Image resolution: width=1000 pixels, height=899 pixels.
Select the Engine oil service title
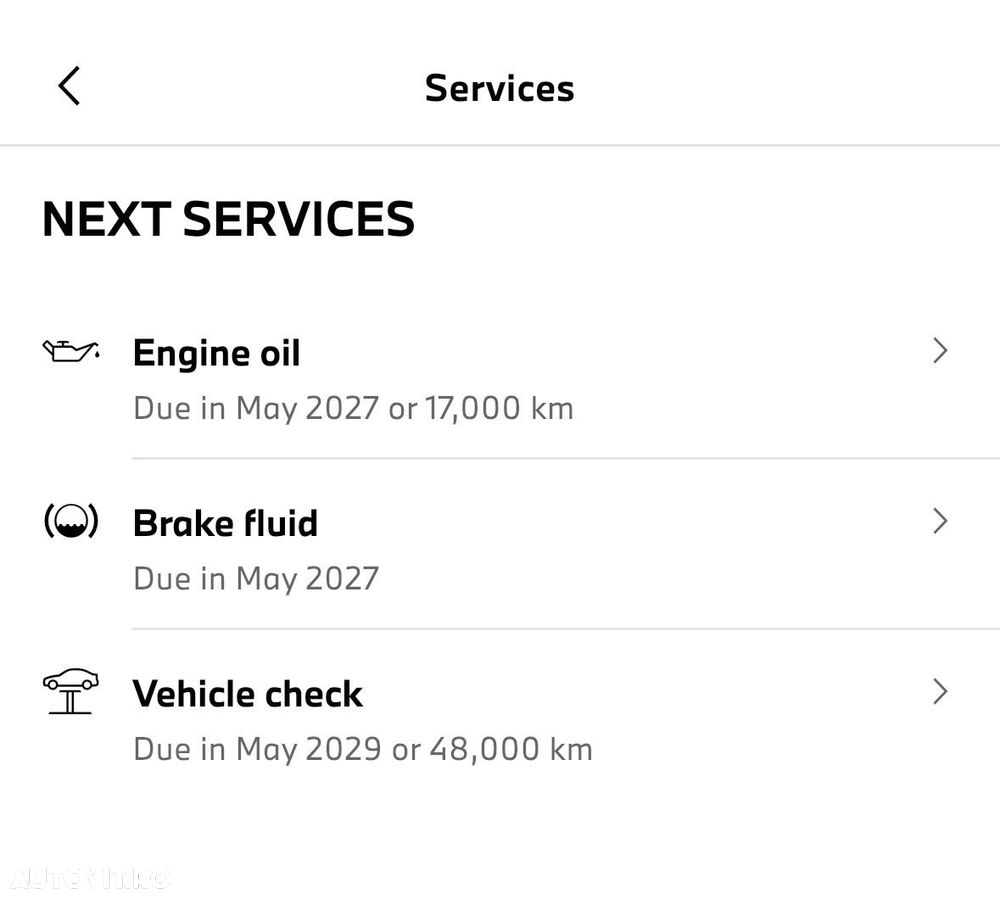tap(216, 353)
